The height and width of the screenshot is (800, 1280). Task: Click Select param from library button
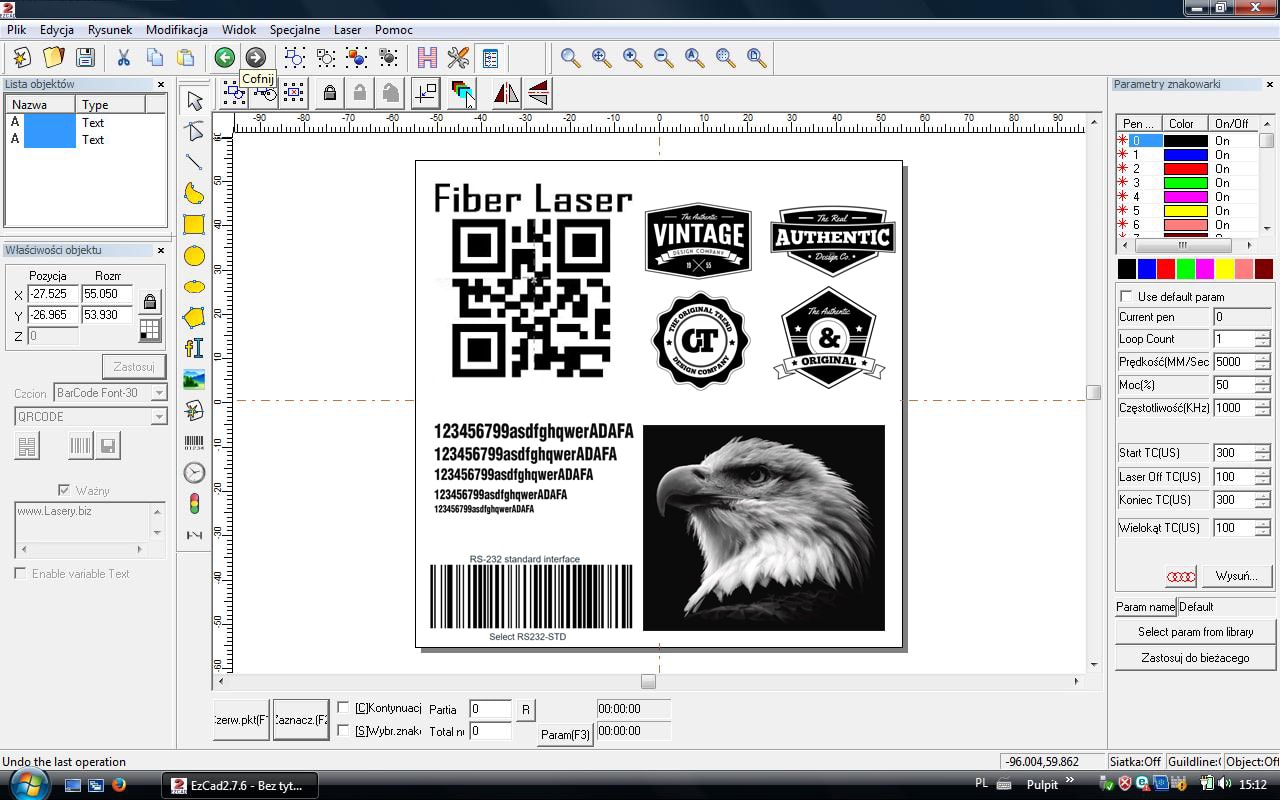click(1195, 632)
